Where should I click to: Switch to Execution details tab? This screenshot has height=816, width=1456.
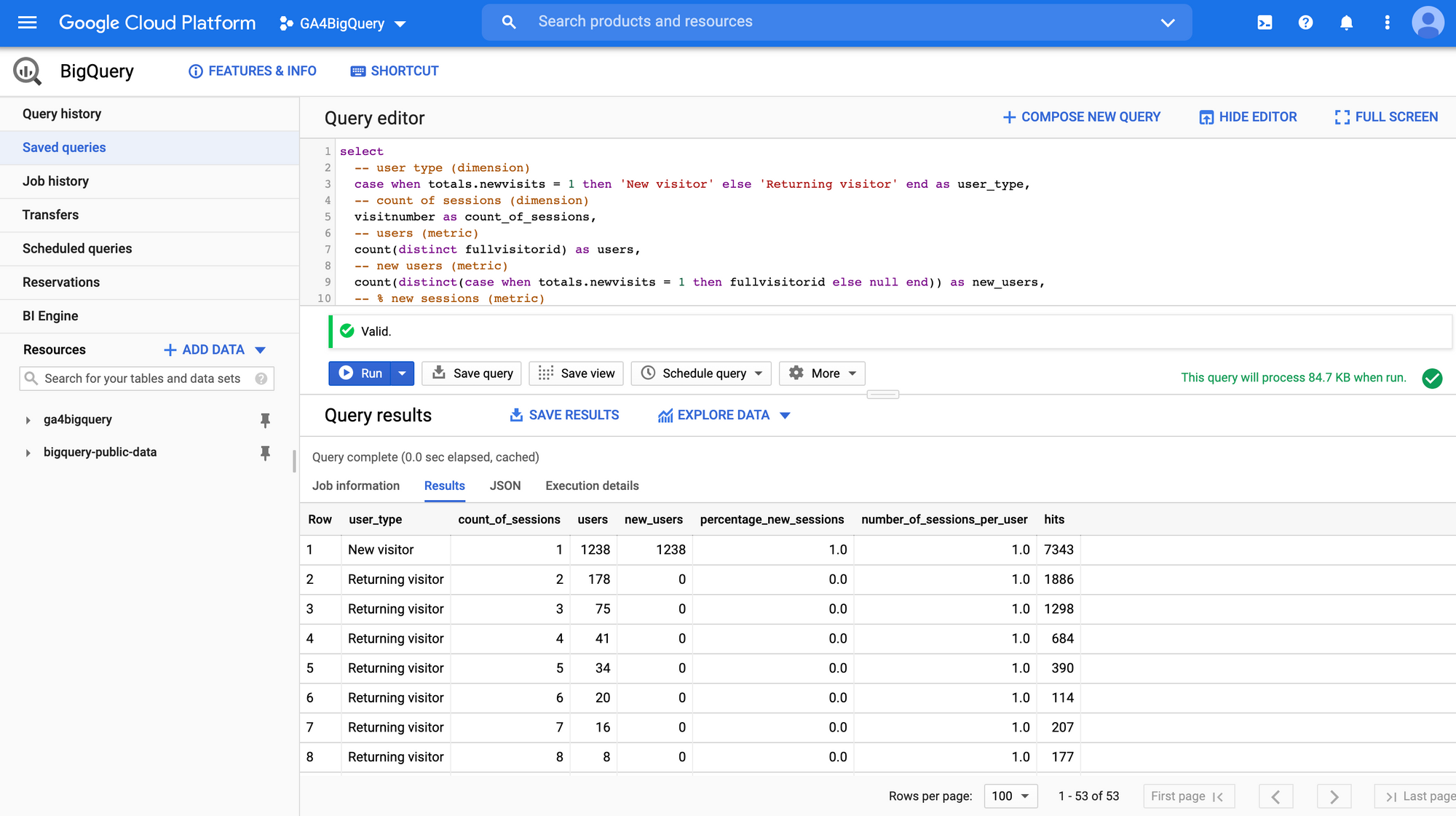pos(592,486)
